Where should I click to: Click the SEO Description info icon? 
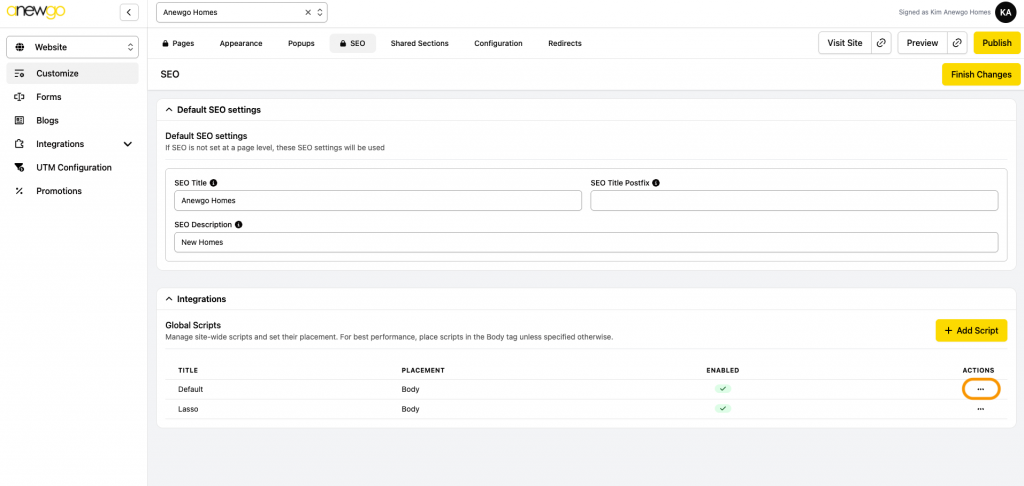[238, 225]
